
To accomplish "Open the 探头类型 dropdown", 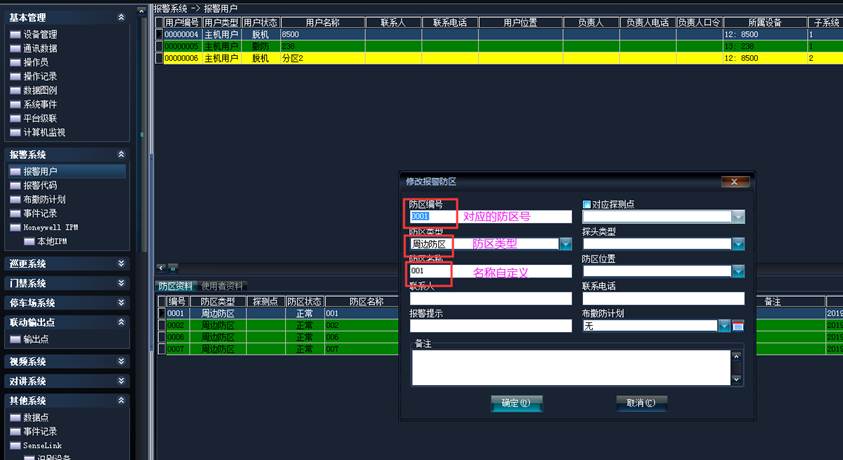I will 738,243.
